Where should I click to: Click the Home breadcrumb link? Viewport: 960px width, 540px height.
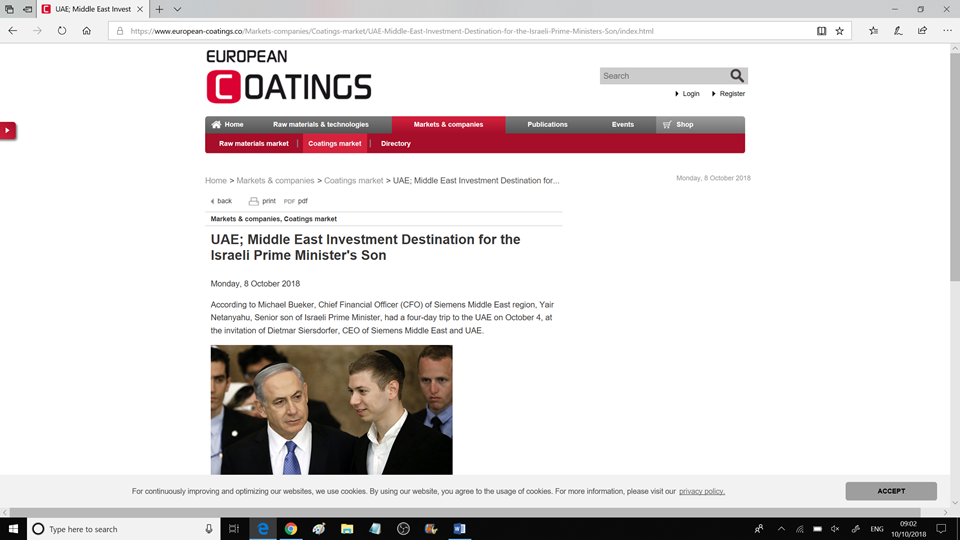pyautogui.click(x=216, y=181)
